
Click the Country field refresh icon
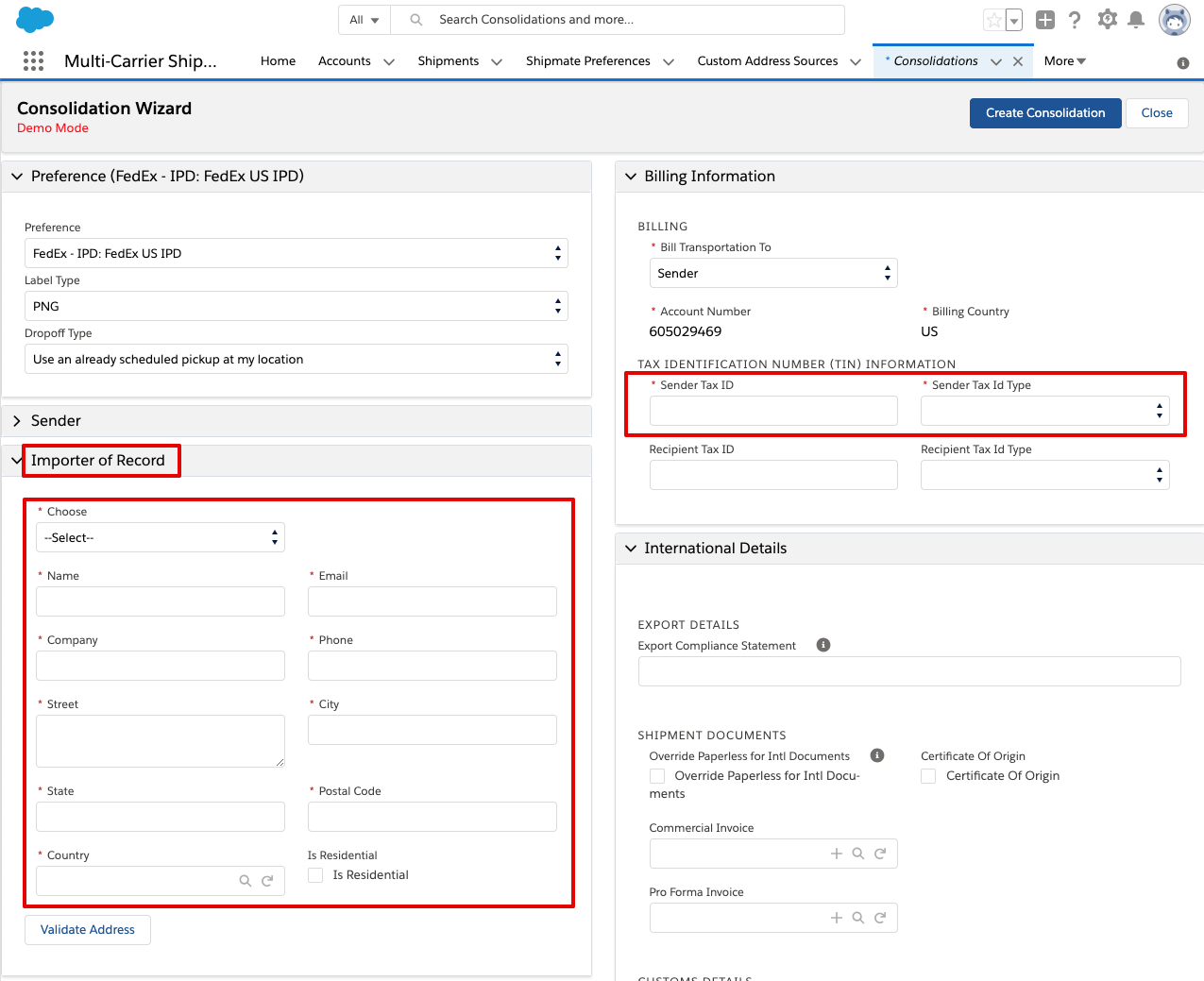[x=267, y=881]
